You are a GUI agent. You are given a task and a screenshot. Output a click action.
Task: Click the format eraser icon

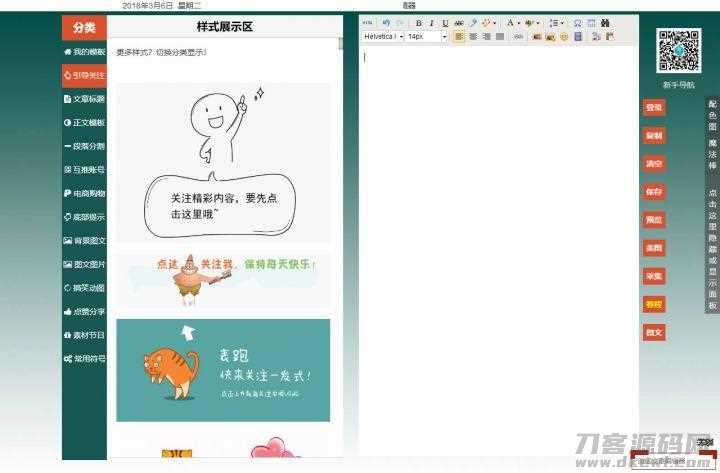[473, 23]
